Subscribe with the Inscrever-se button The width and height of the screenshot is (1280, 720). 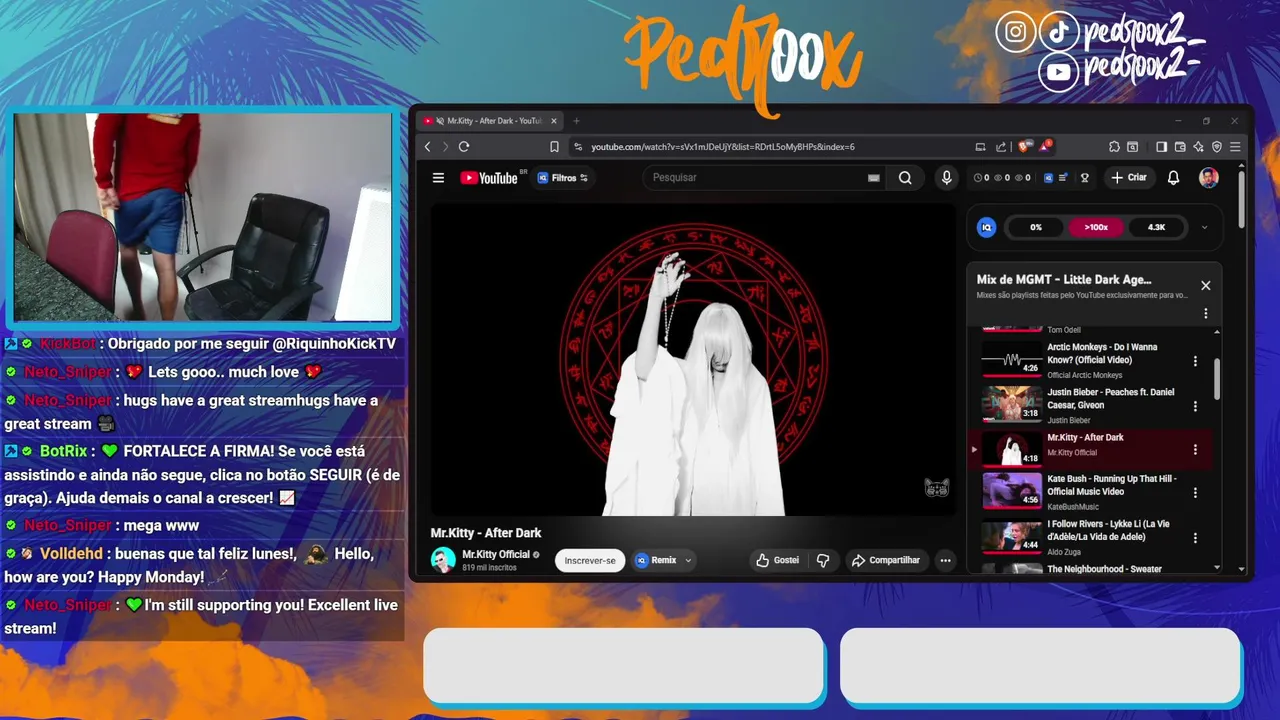coord(590,560)
